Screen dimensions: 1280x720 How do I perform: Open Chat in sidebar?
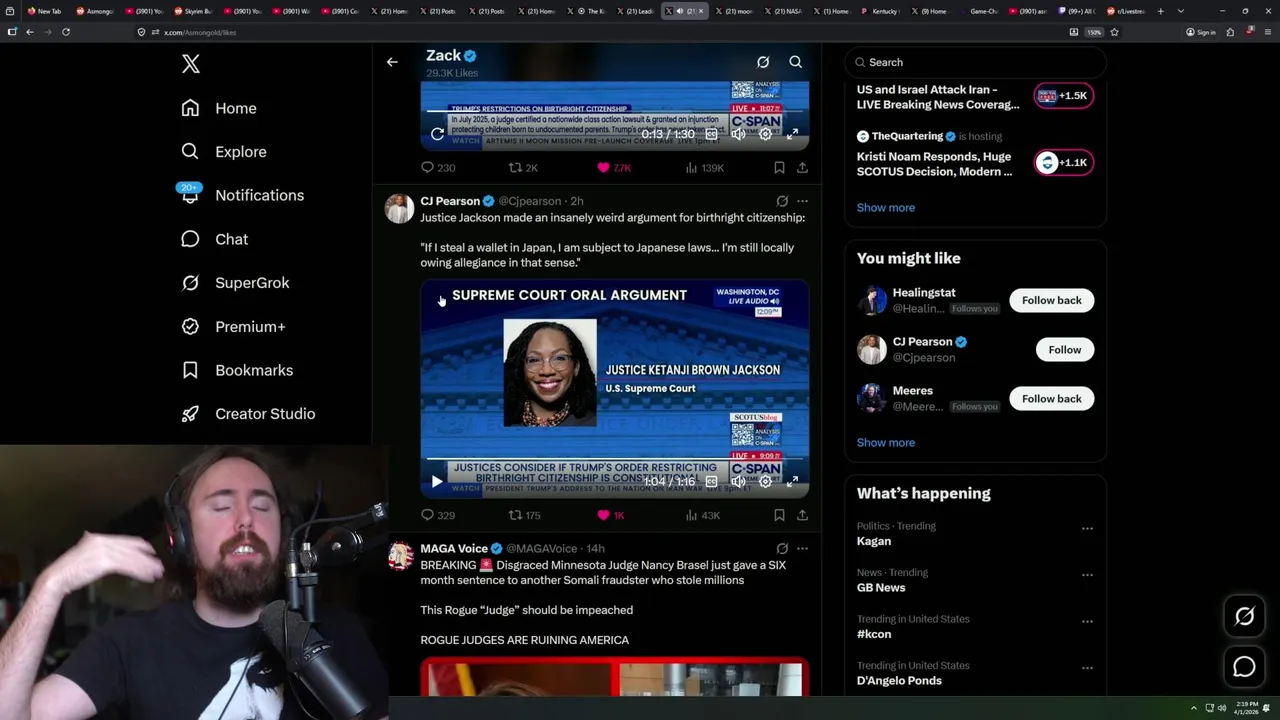(x=214, y=239)
